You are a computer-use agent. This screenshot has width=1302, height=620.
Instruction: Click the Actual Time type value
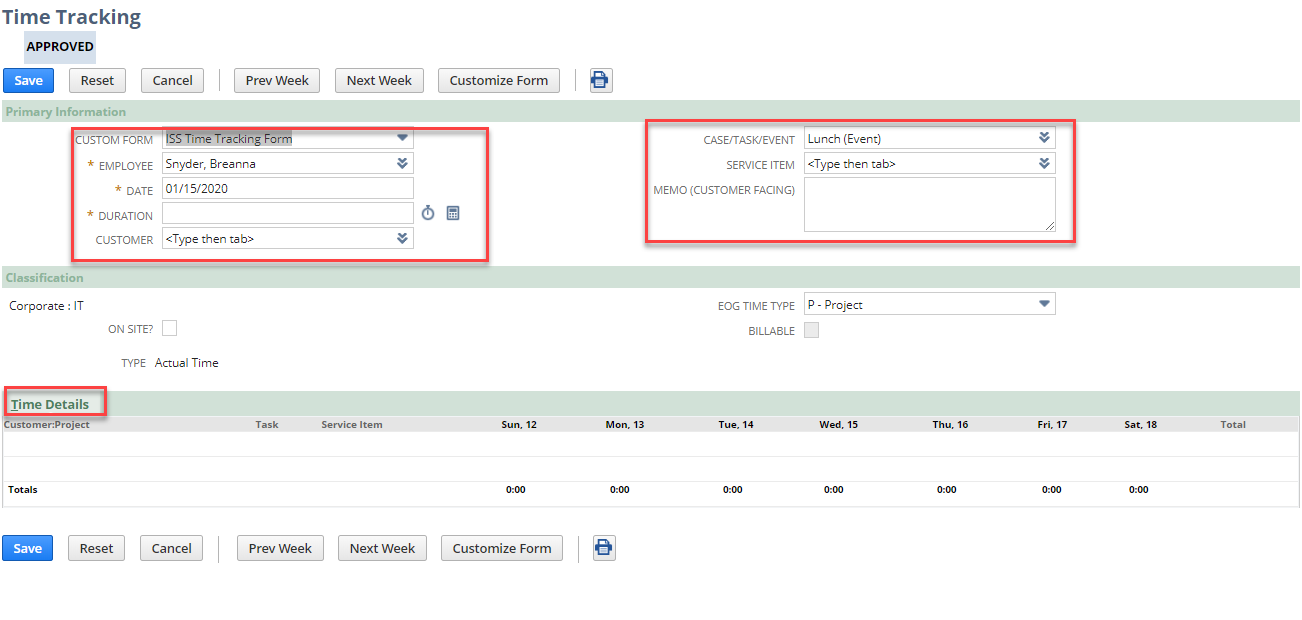[x=186, y=363]
